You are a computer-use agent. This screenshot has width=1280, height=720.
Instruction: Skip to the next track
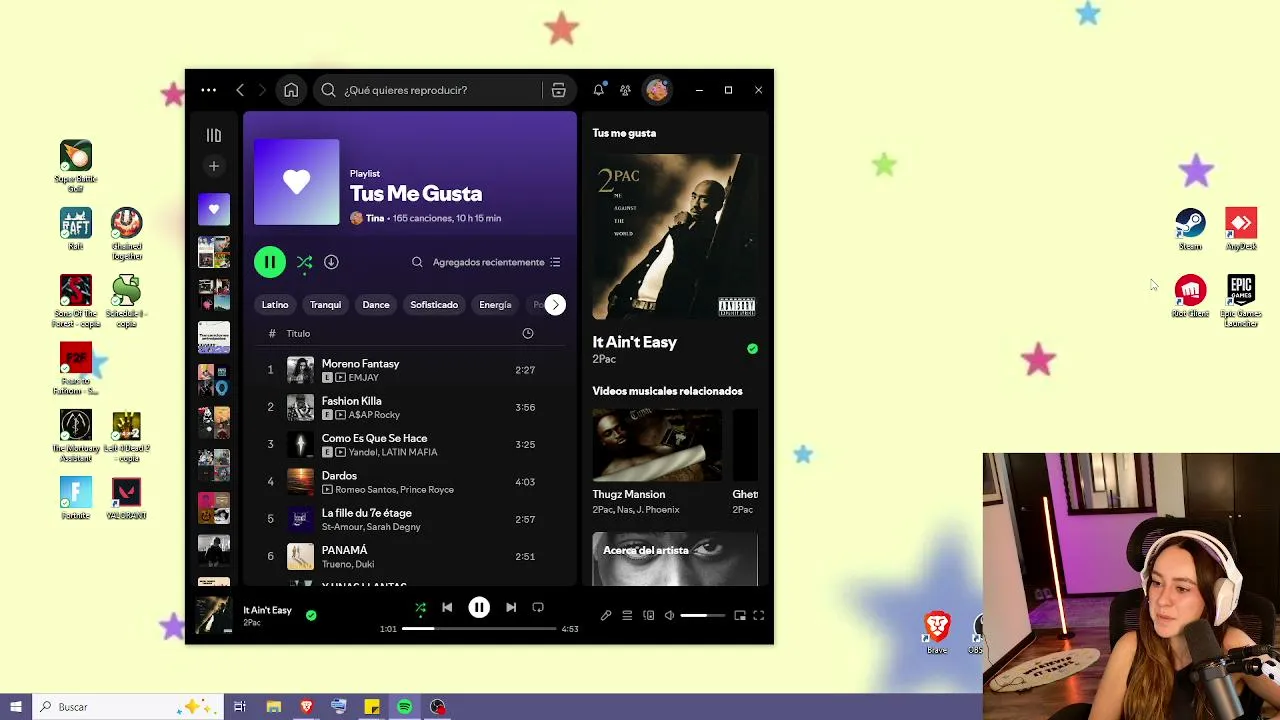click(x=511, y=608)
